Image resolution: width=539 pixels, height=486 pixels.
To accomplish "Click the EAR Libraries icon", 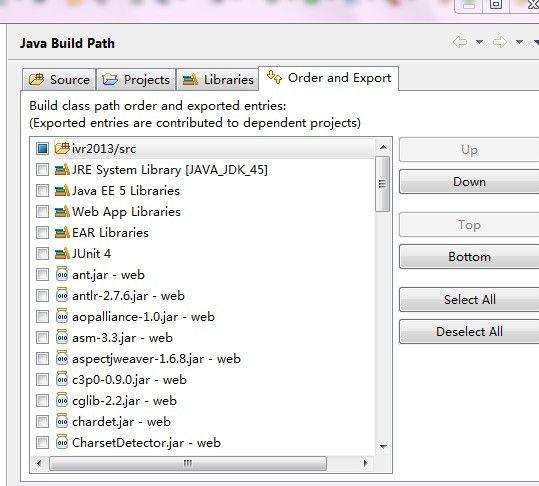I will pos(62,233).
